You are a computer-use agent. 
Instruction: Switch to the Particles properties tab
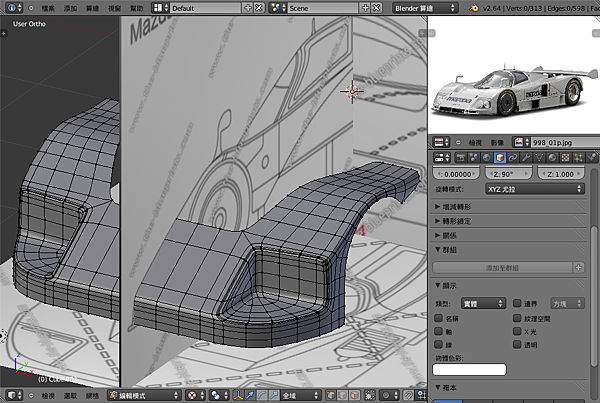(x=578, y=157)
